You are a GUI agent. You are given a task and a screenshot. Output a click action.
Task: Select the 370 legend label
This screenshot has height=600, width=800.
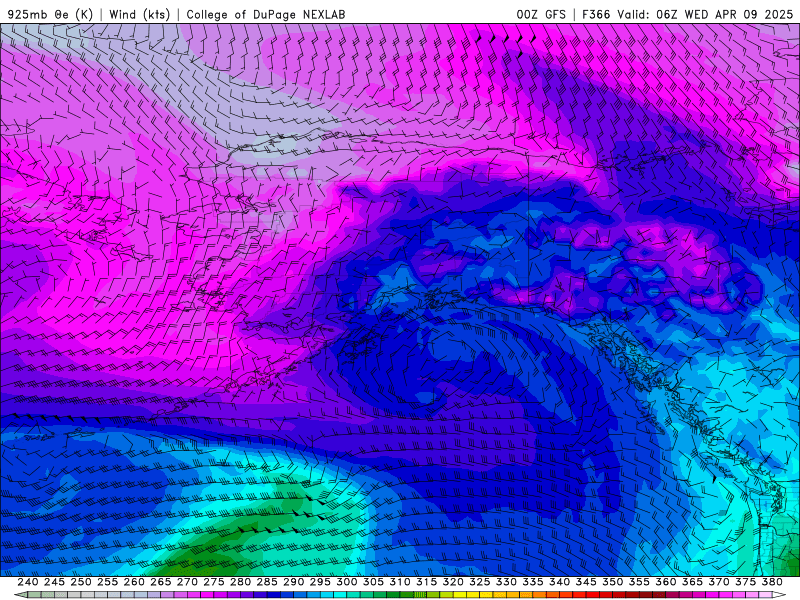pyautogui.click(x=719, y=582)
